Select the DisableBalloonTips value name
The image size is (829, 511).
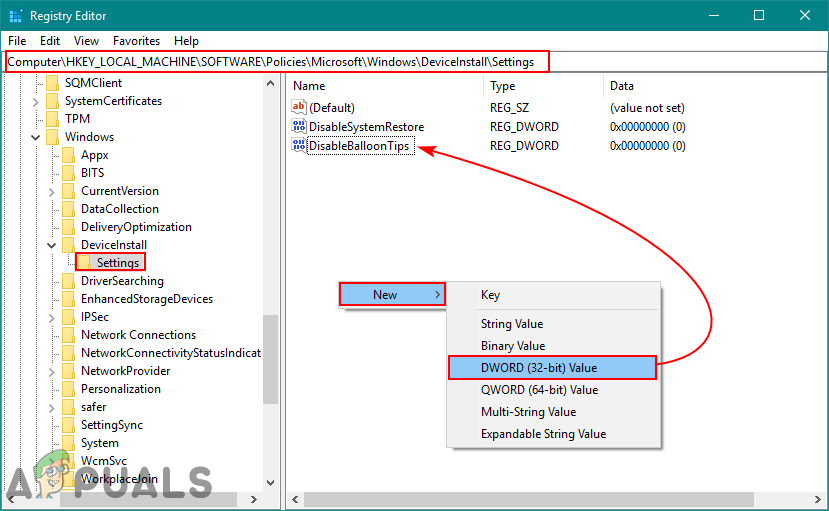coord(360,146)
